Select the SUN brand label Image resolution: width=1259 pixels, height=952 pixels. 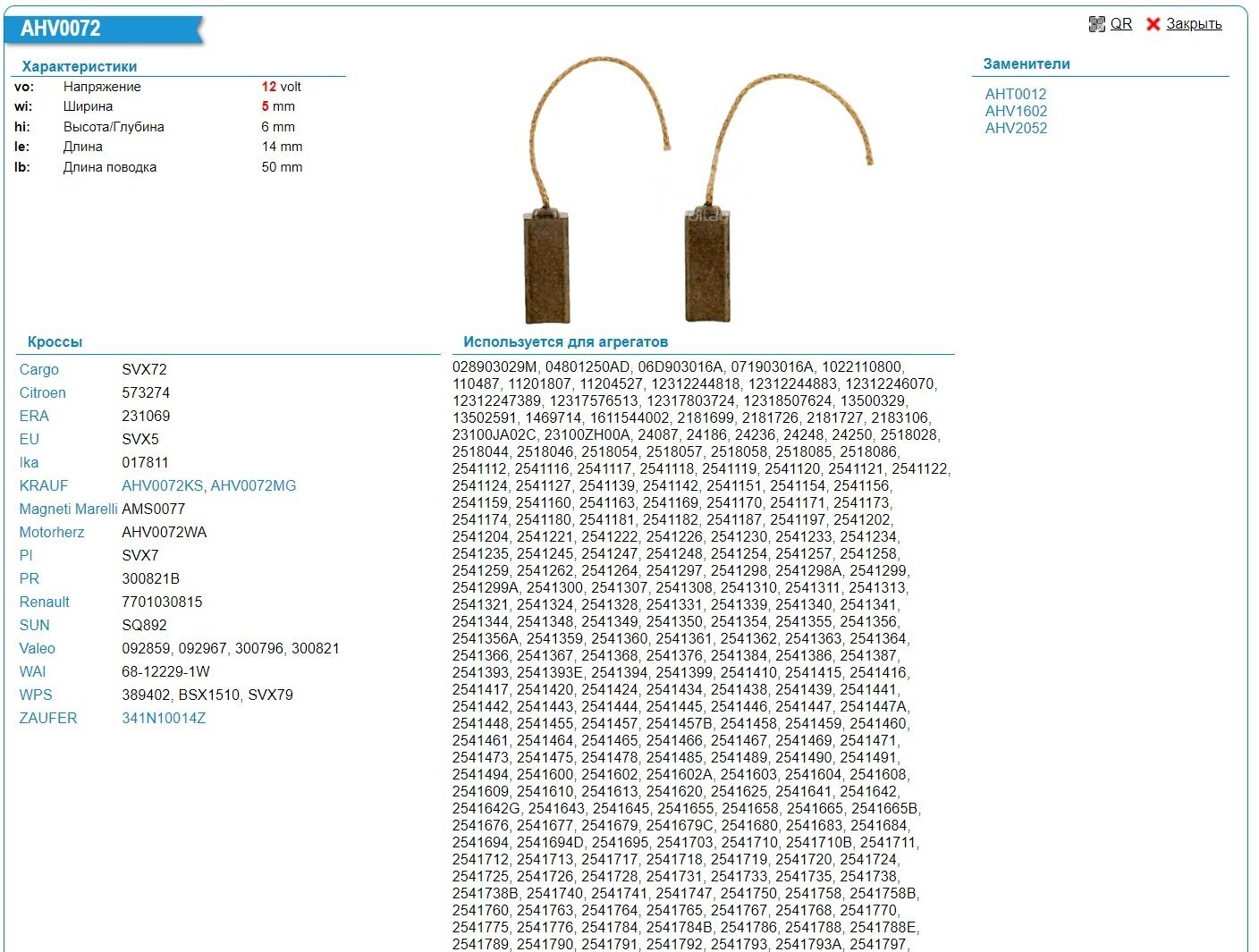click(35, 625)
